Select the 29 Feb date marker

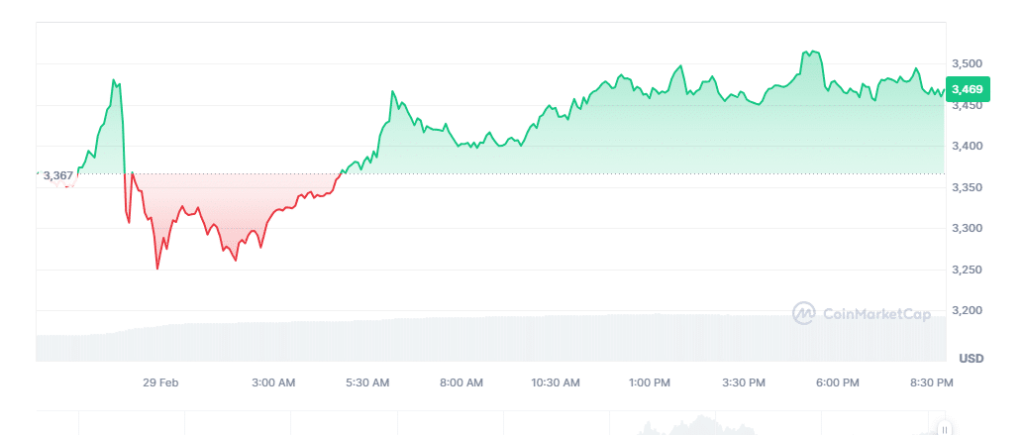click(161, 382)
